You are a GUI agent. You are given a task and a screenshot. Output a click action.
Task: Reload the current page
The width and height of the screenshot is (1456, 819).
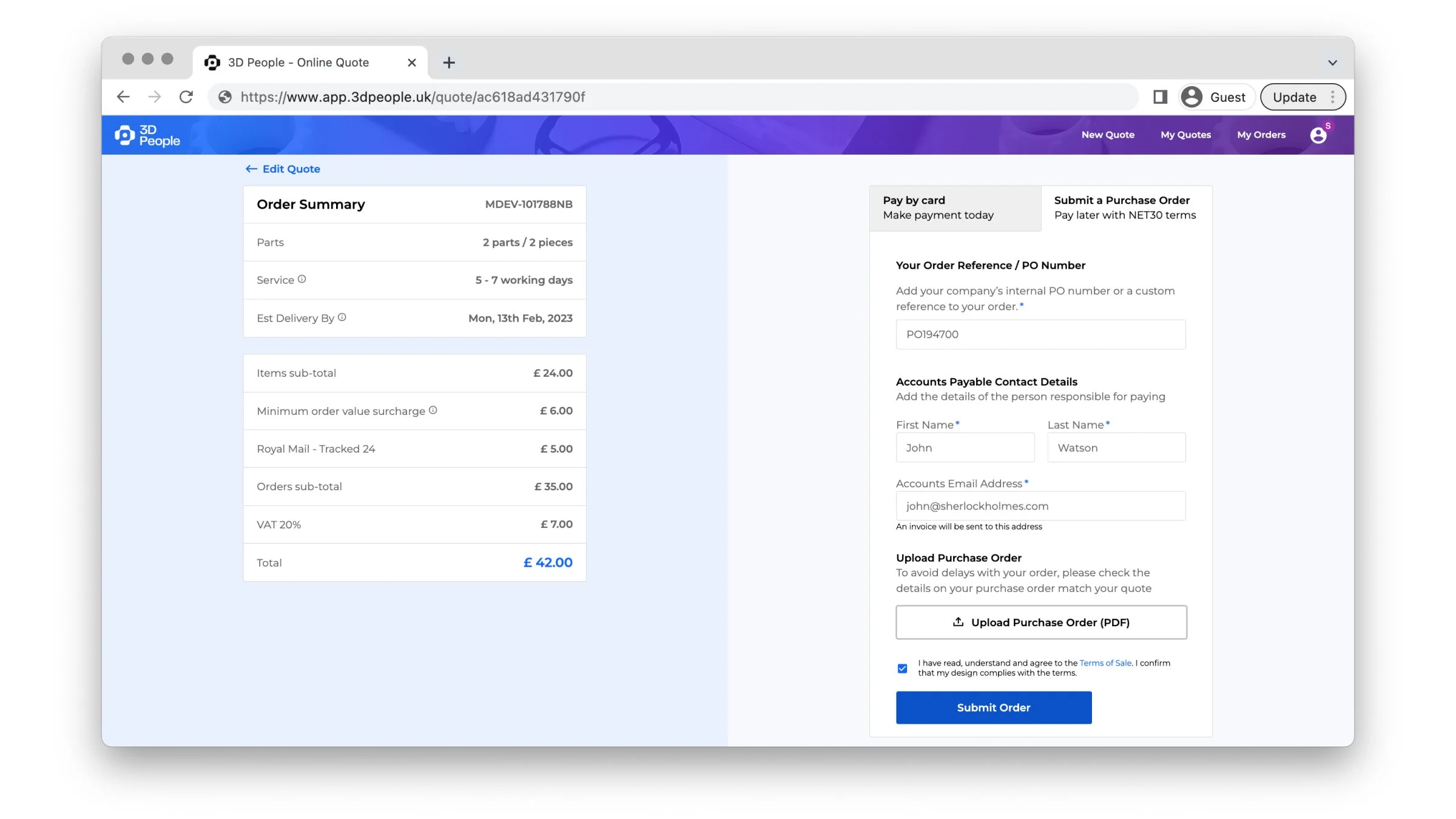click(186, 96)
